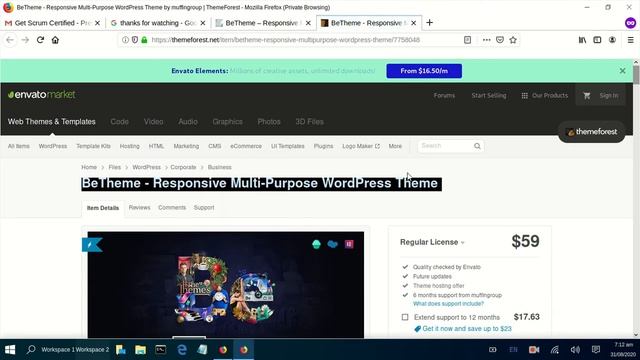Click Home breadcrumb
The width and height of the screenshot is (640, 360).
89,167
